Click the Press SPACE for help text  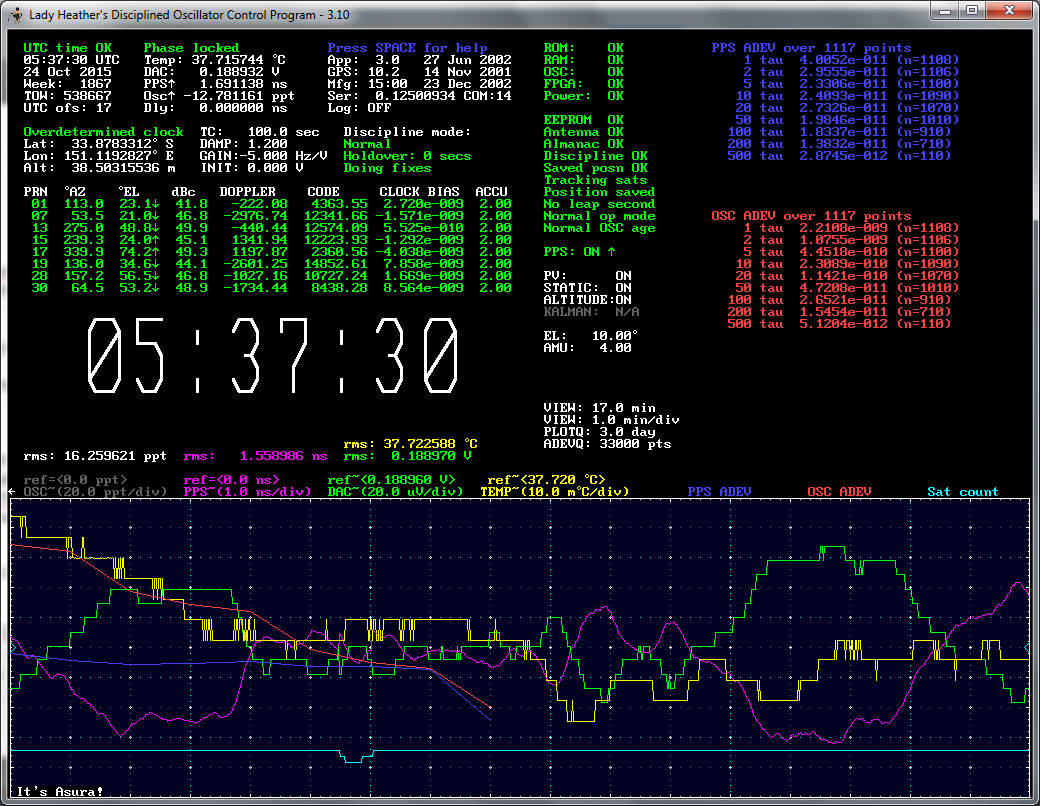point(407,48)
